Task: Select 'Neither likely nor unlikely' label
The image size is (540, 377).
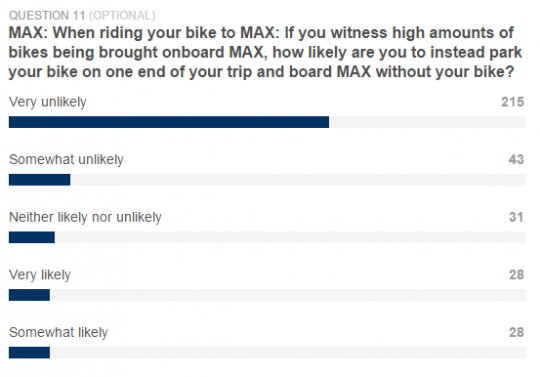Action: coord(85,217)
